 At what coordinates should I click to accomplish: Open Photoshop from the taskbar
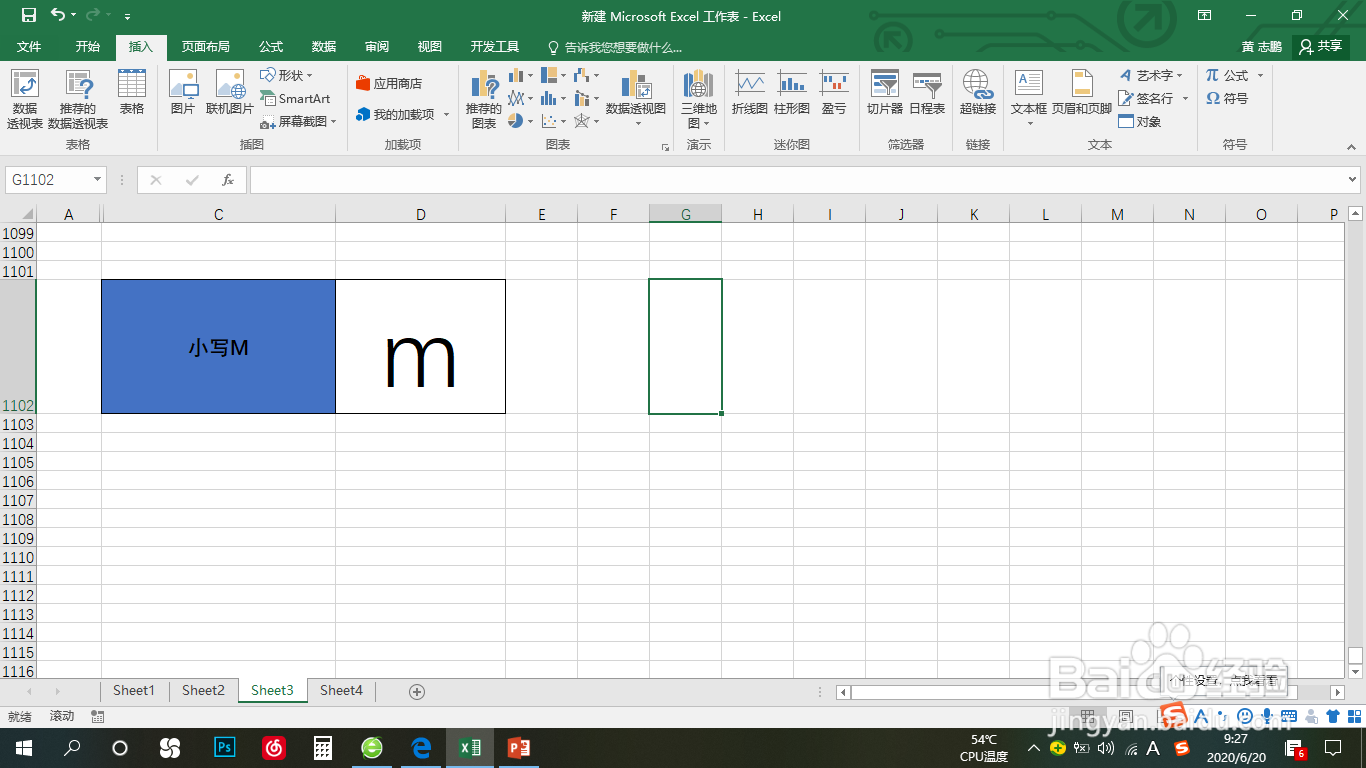pyautogui.click(x=225, y=747)
